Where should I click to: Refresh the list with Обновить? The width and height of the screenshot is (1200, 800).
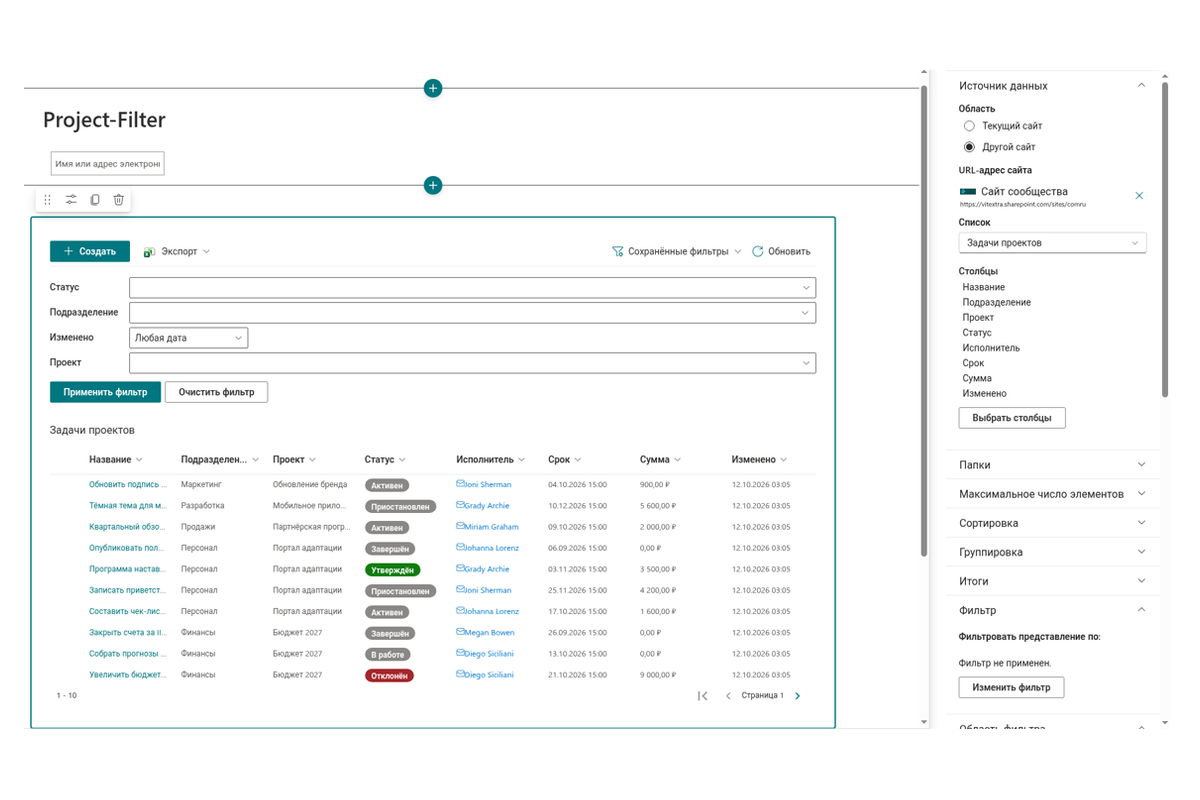(x=781, y=252)
